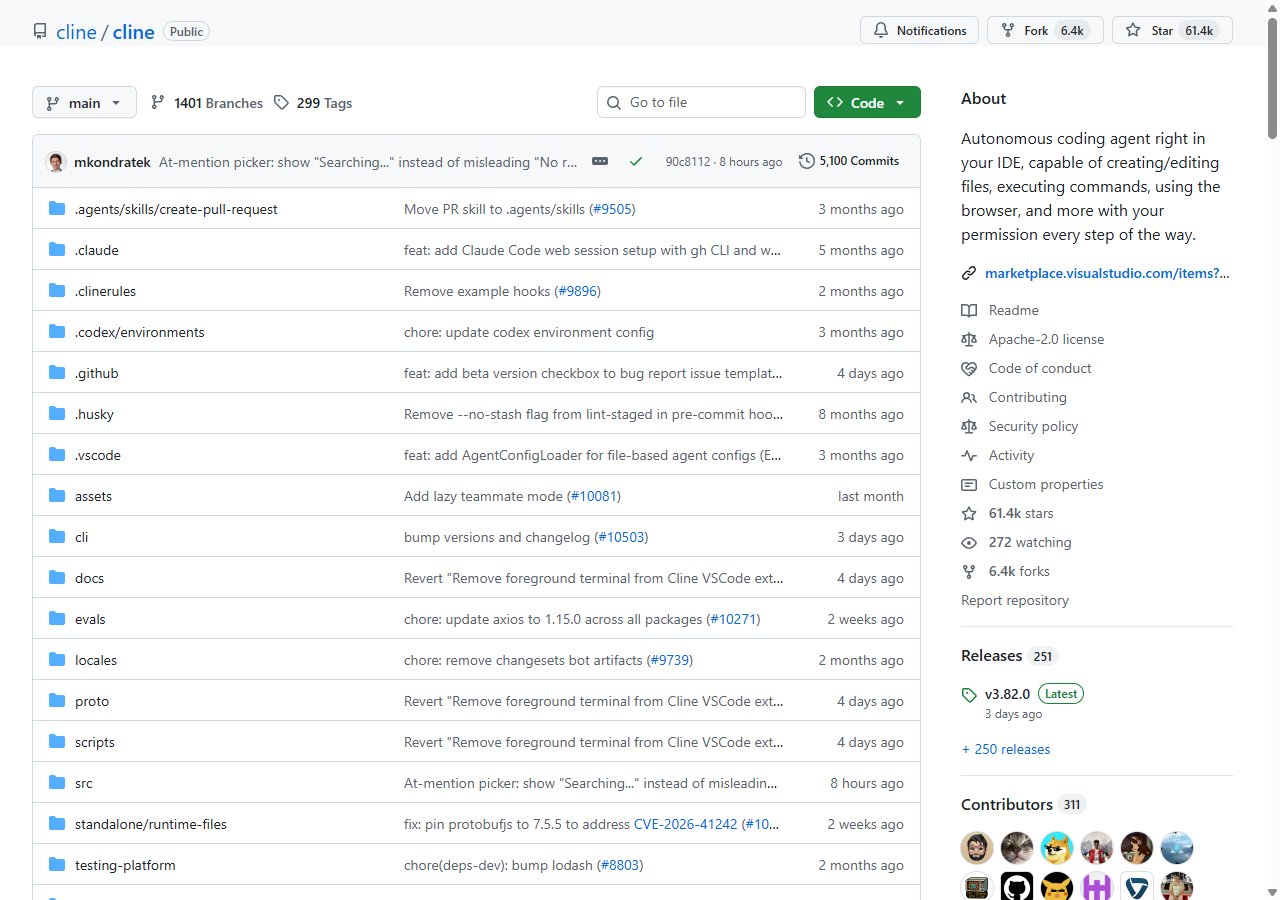Click the repository icon beside cline/cline
This screenshot has width=1280, height=900.
point(40,32)
